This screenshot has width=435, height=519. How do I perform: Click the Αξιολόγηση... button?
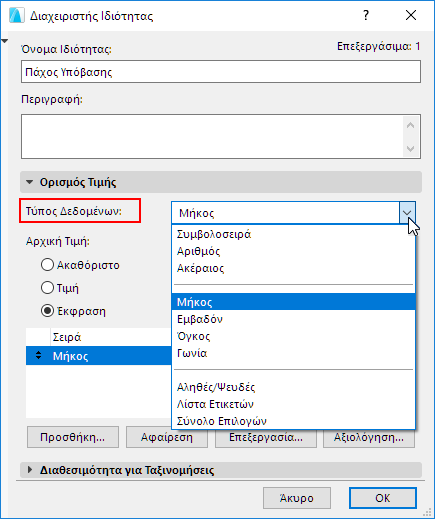point(369,438)
